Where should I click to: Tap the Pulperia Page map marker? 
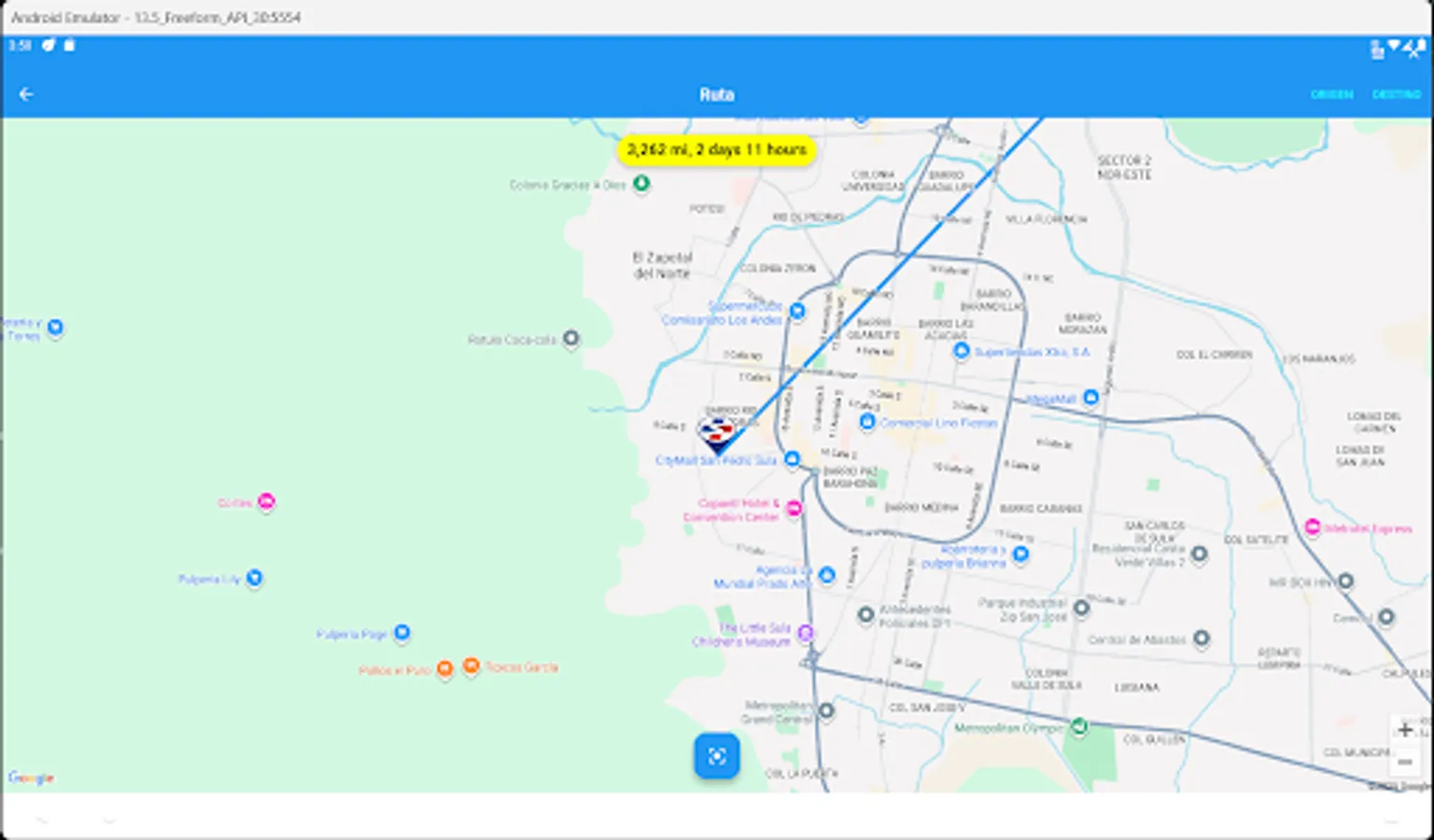(x=402, y=633)
